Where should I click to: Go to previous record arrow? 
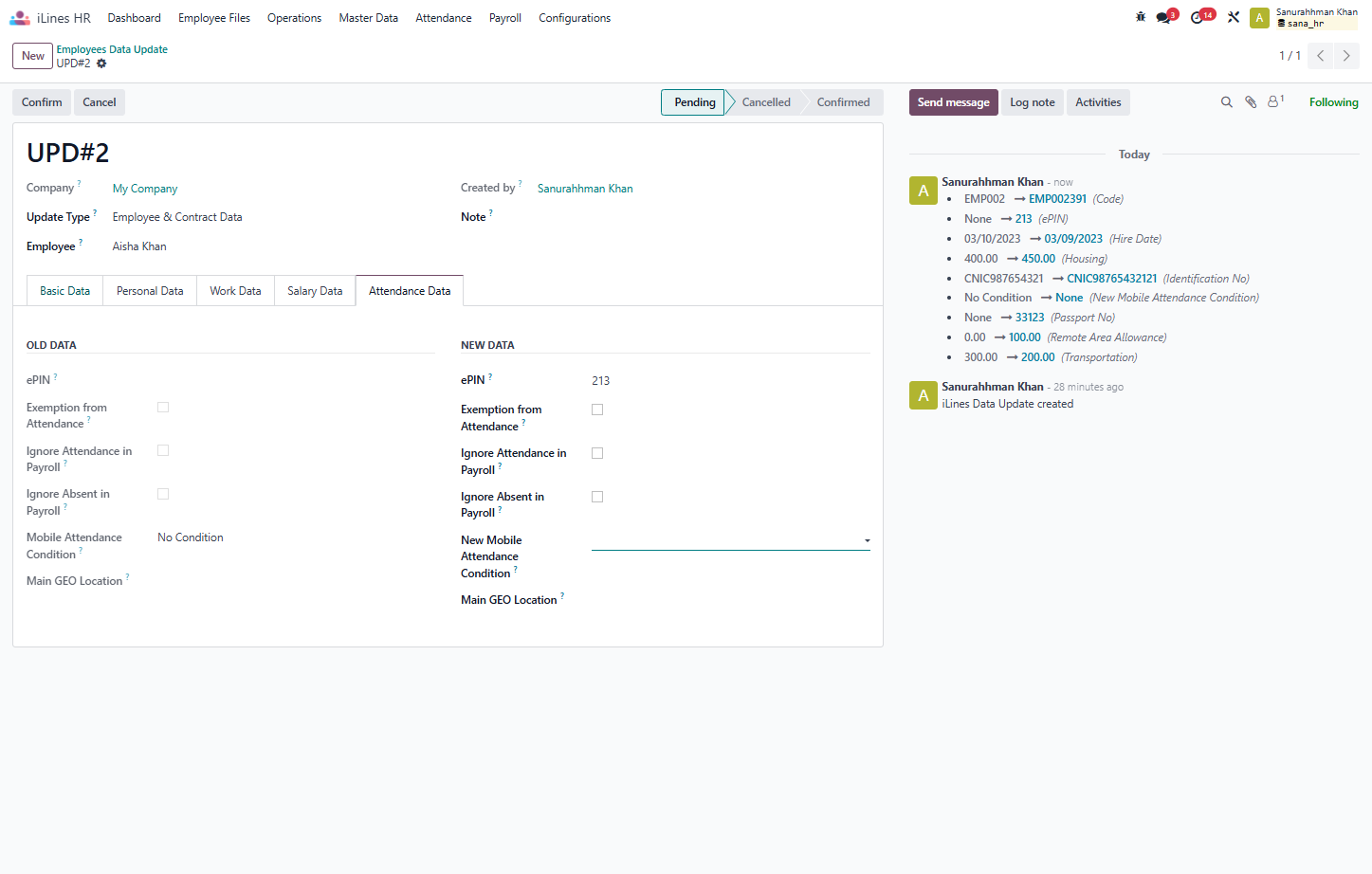point(1320,56)
